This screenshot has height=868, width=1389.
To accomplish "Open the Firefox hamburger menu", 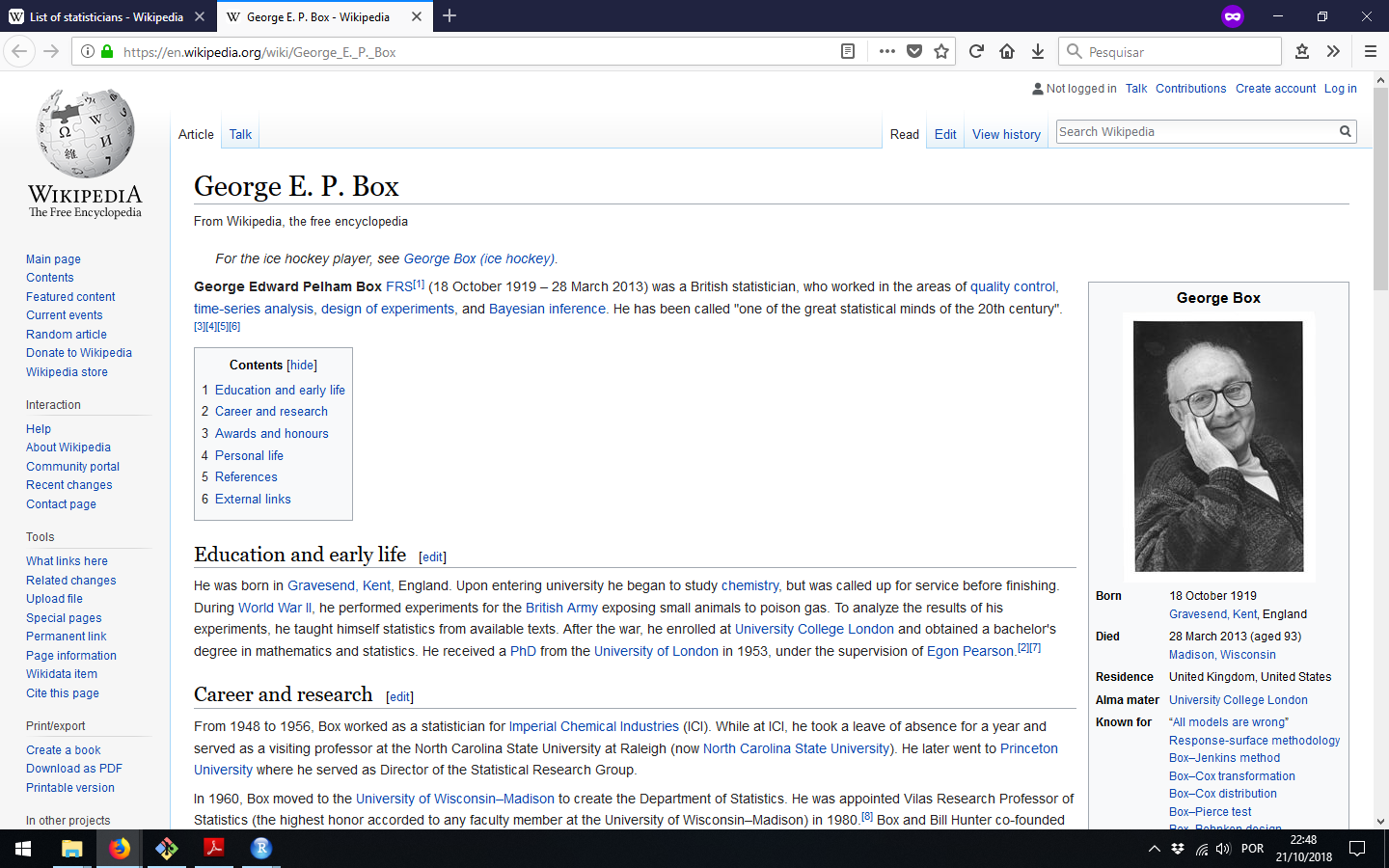I will coord(1370,51).
